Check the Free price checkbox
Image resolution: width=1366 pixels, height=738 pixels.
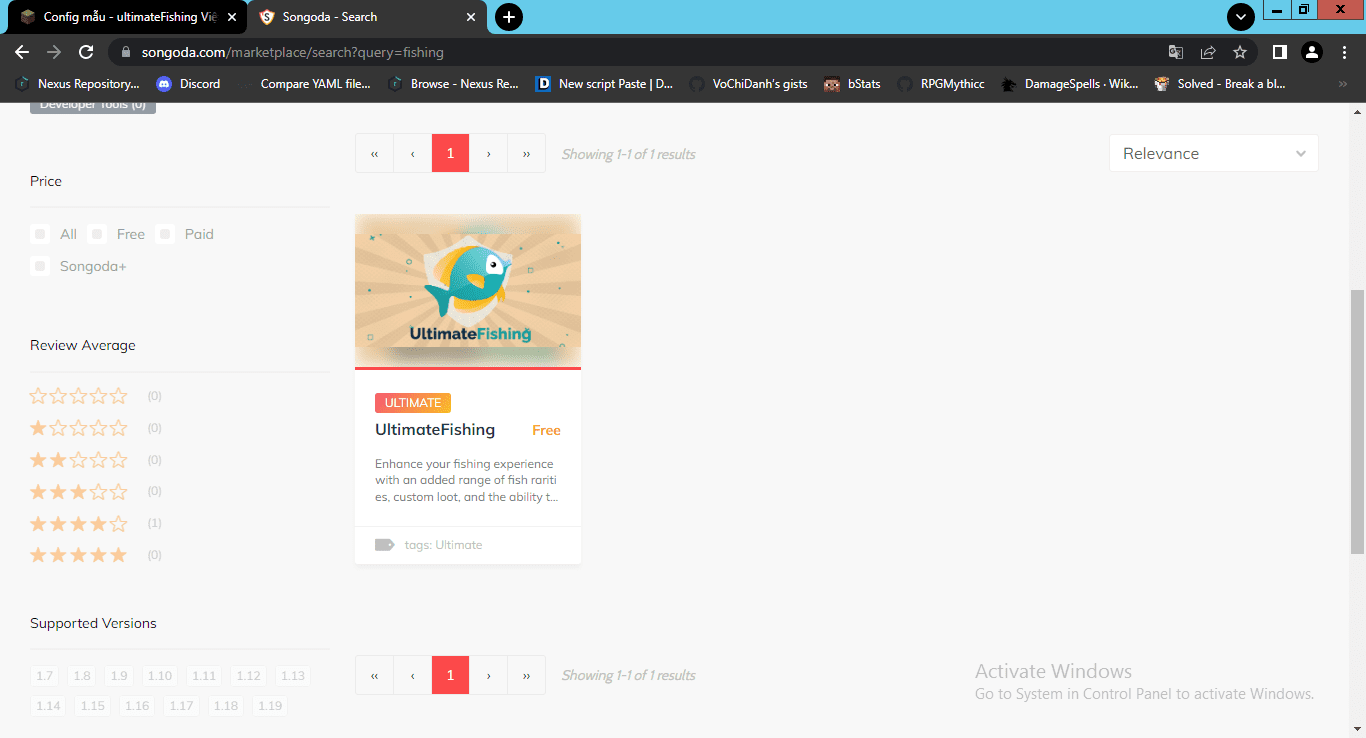pos(97,234)
